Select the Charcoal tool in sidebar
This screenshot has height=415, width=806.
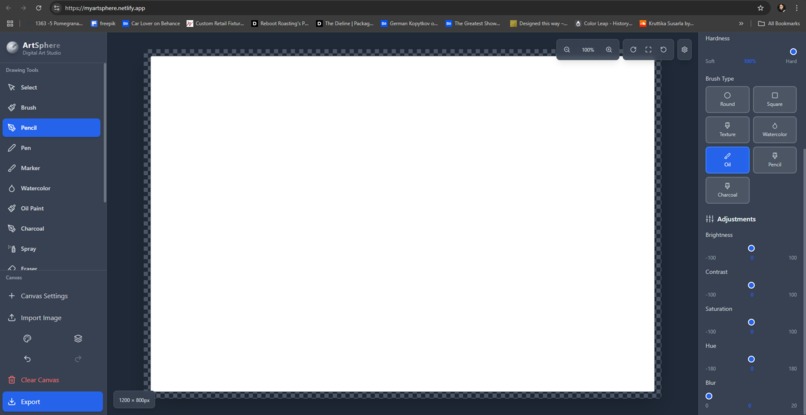[51, 228]
